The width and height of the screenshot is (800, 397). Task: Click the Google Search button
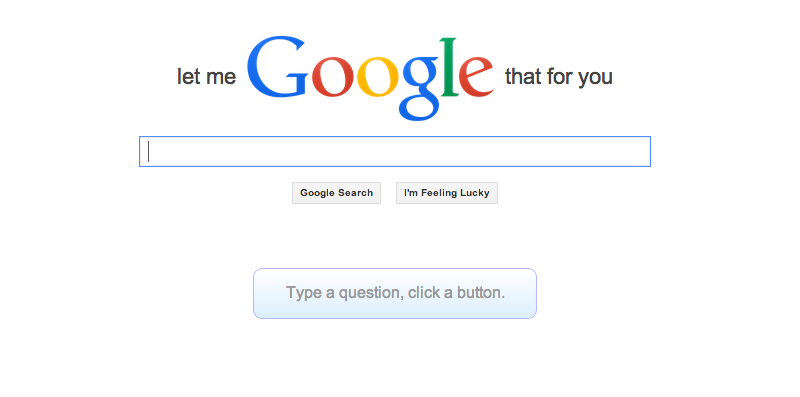[x=336, y=193]
